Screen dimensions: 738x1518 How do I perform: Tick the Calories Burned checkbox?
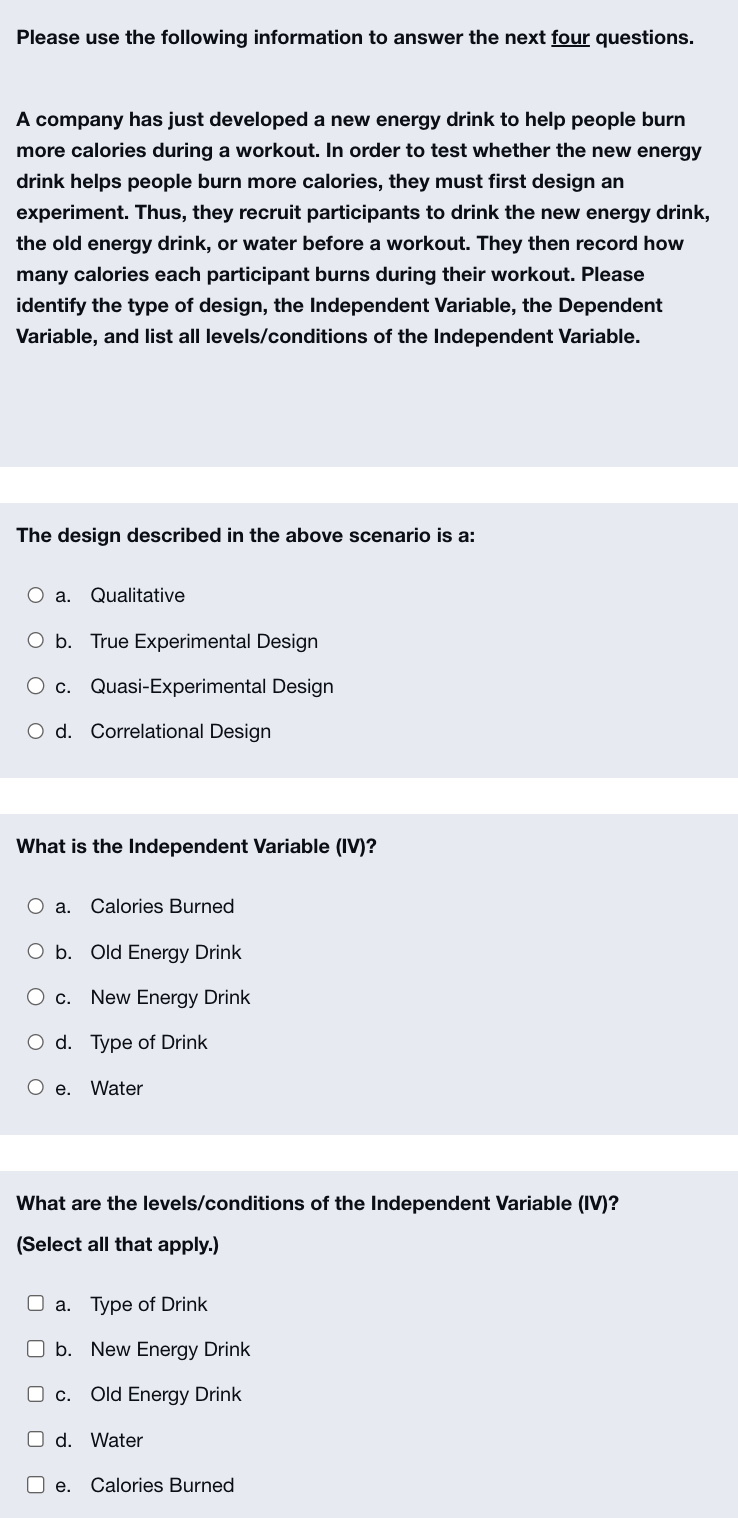click(36, 1485)
